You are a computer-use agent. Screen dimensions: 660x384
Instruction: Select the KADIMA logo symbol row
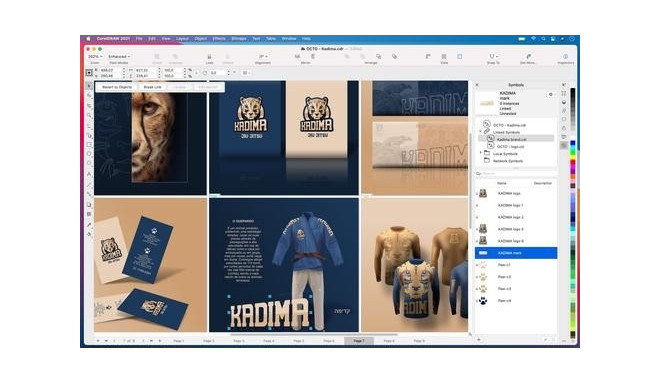point(516,193)
